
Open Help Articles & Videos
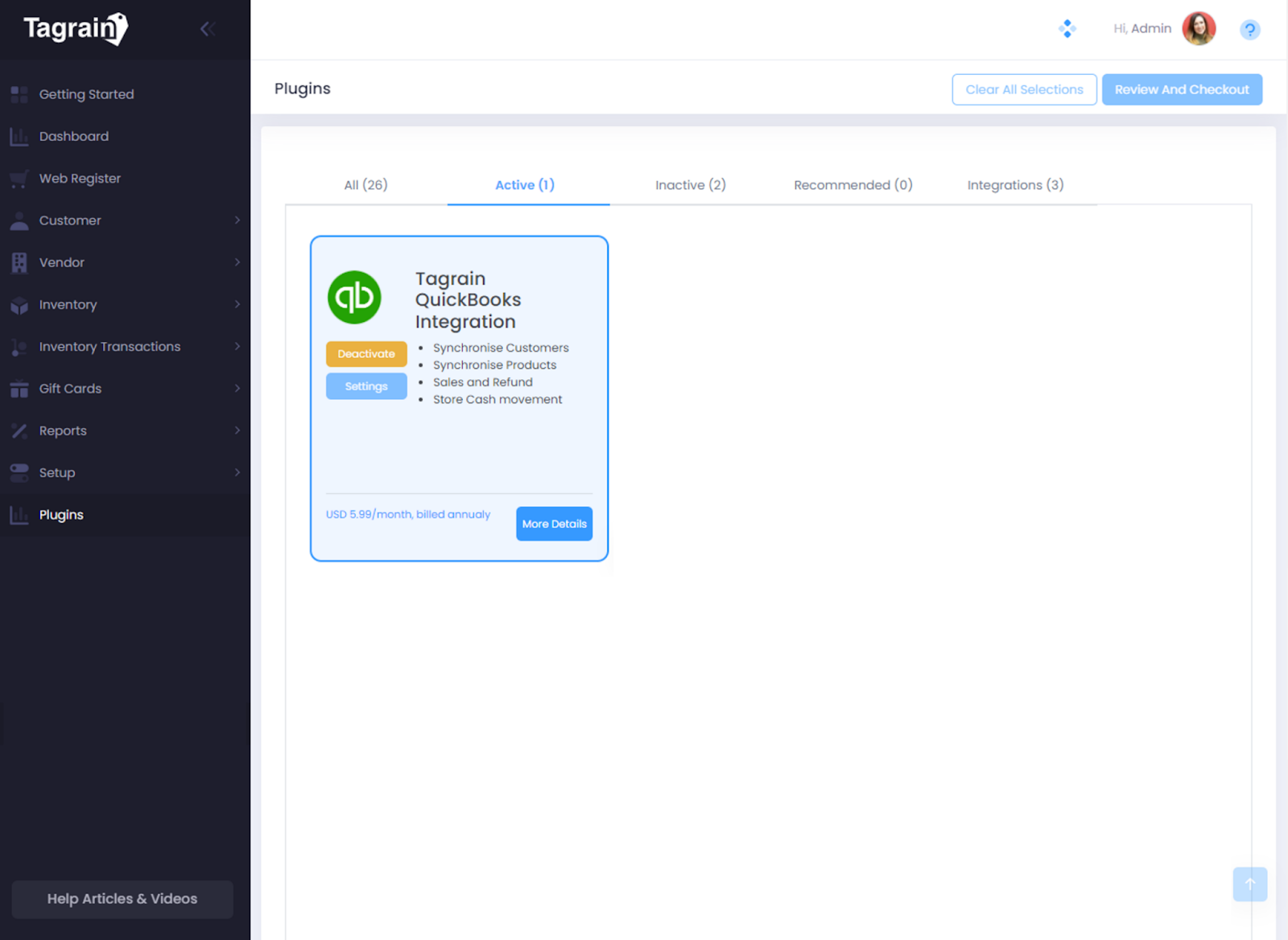pos(122,899)
